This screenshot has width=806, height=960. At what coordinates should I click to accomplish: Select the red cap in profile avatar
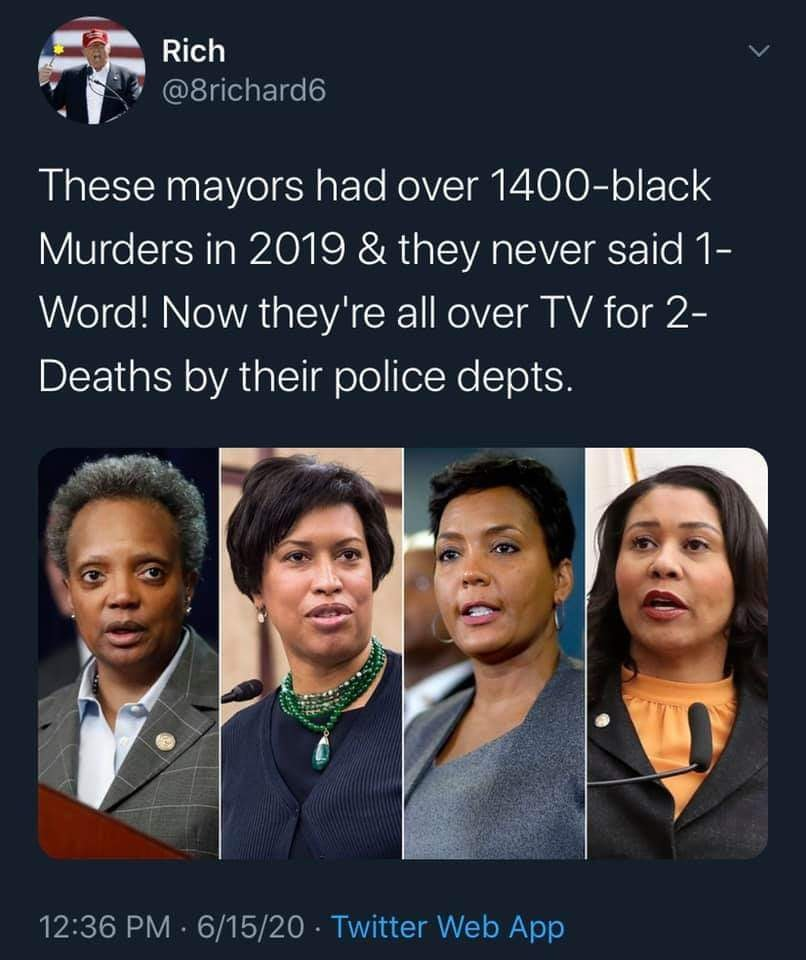[95, 38]
